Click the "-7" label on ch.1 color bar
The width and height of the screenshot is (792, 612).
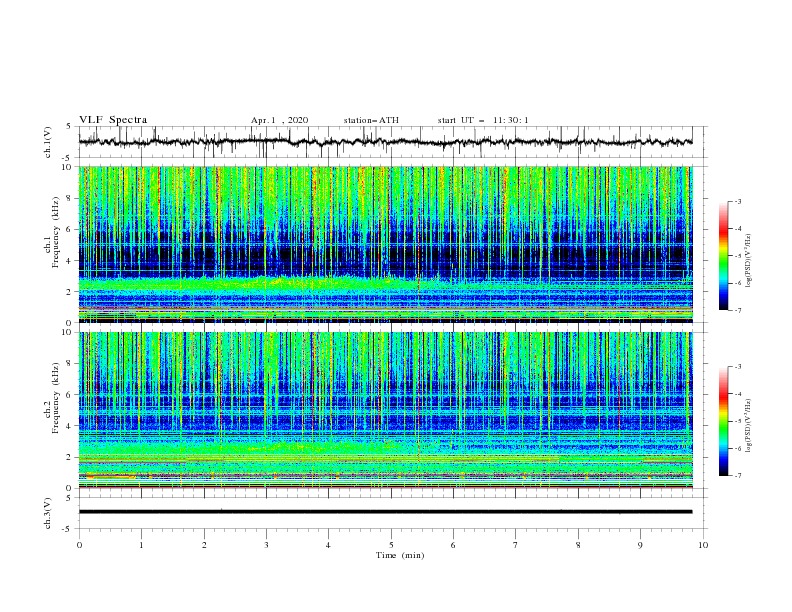(x=738, y=310)
